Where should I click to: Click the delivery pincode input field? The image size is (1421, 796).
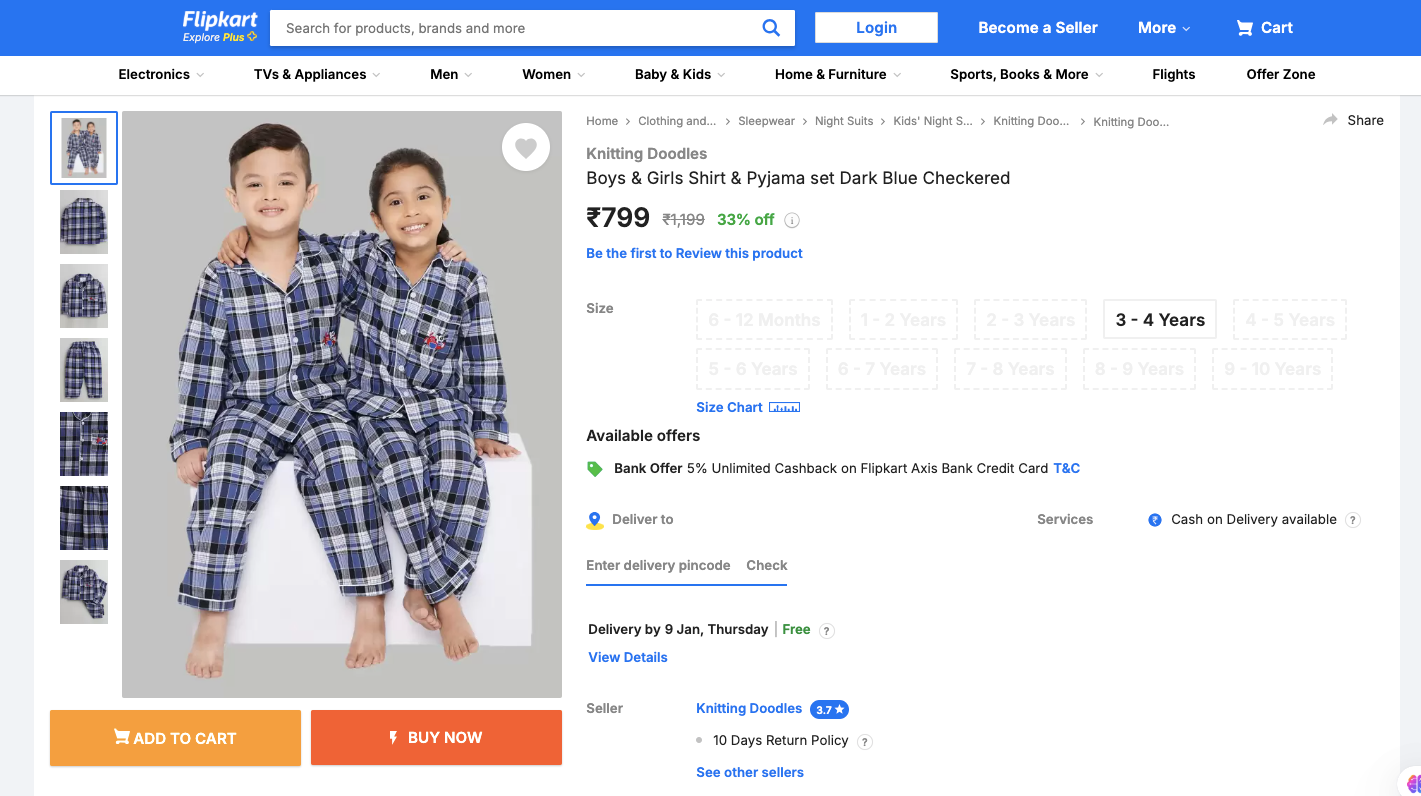point(658,565)
